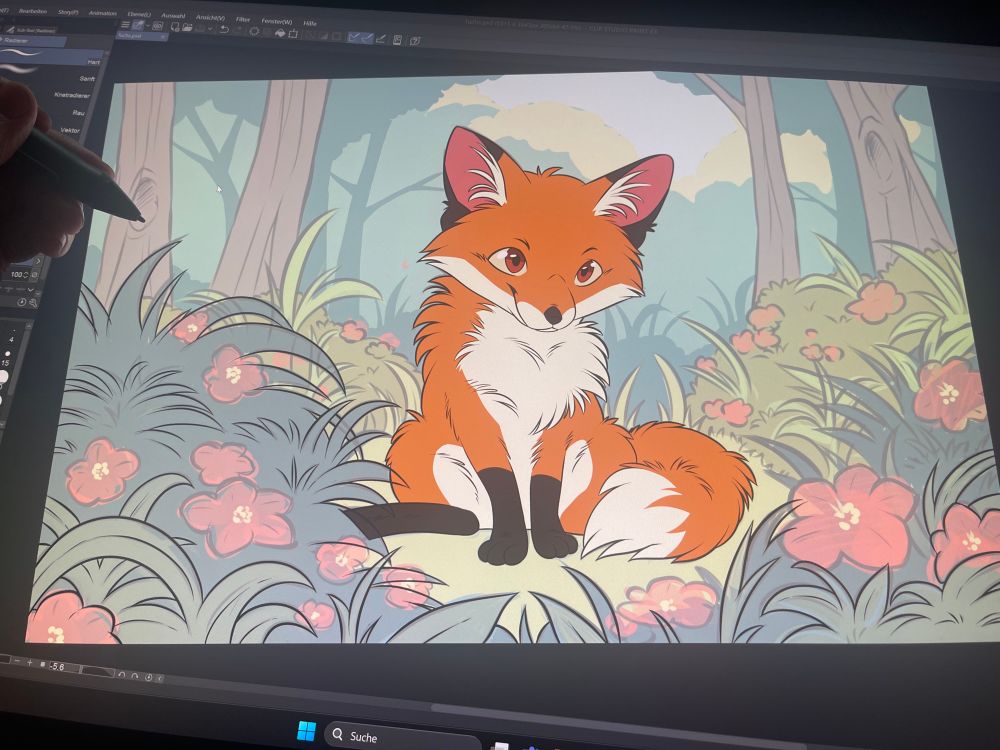Click the Open file folder icon

coord(187,27)
